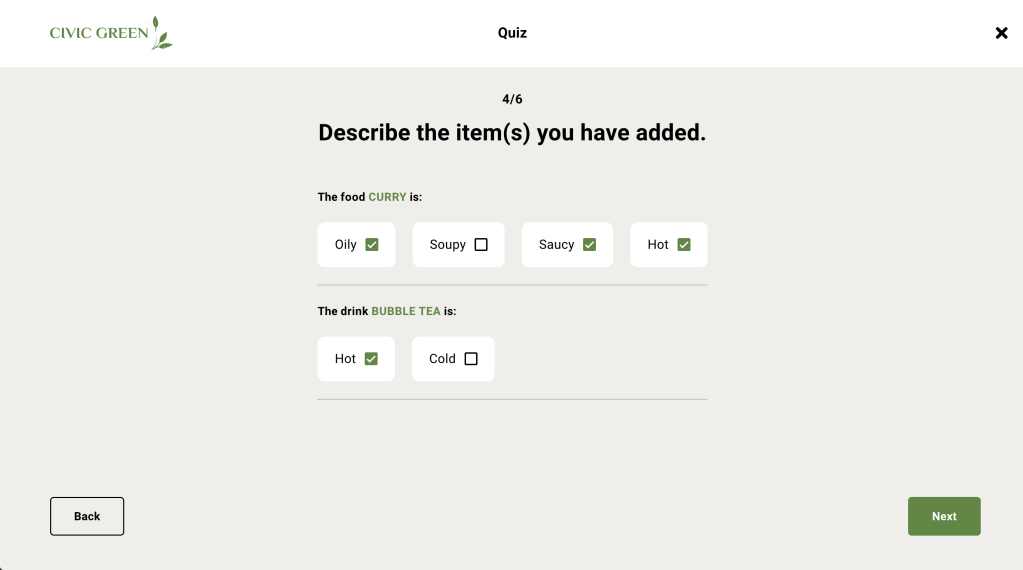Viewport: 1023px width, 570px height.
Task: Click the Saucy option label text
Action: click(556, 245)
